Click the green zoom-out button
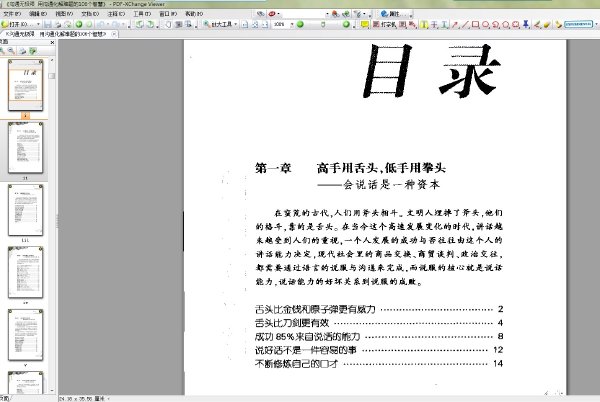The height and width of the screenshot is (402, 600). click(300, 24)
